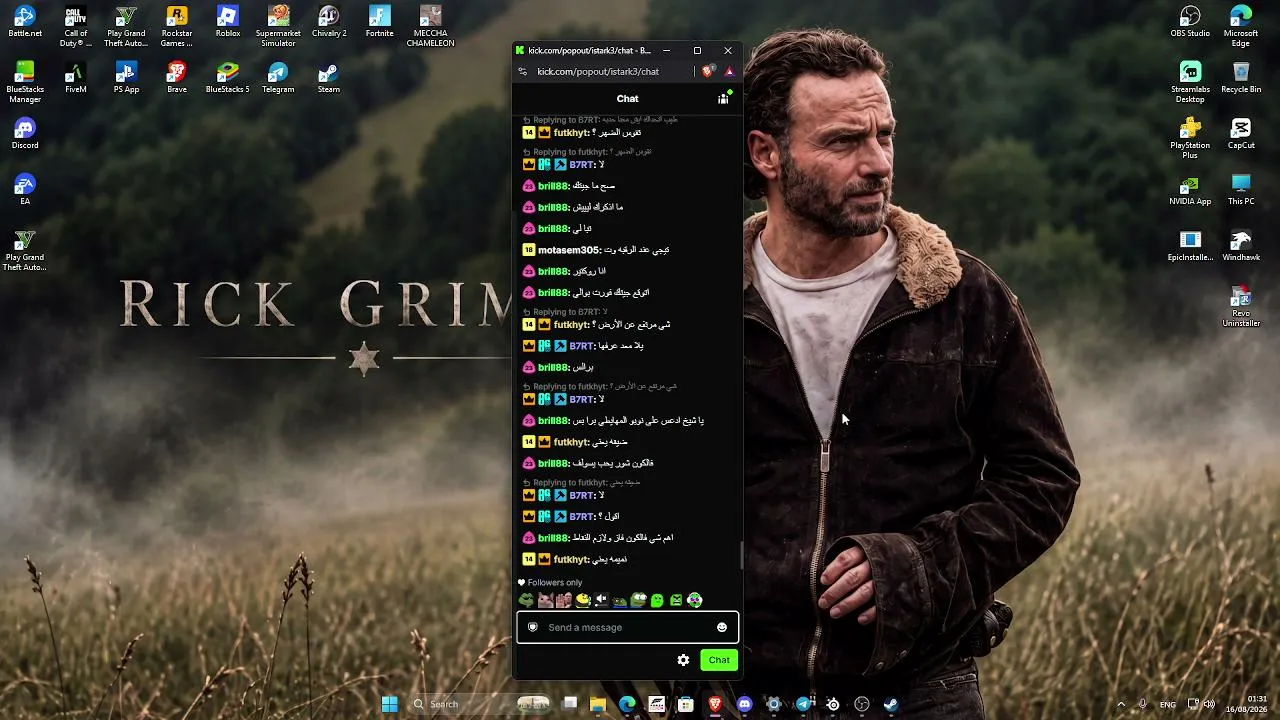Insert the muted speaker emote
Image resolution: width=1280 pixels, height=720 pixels.
601,600
